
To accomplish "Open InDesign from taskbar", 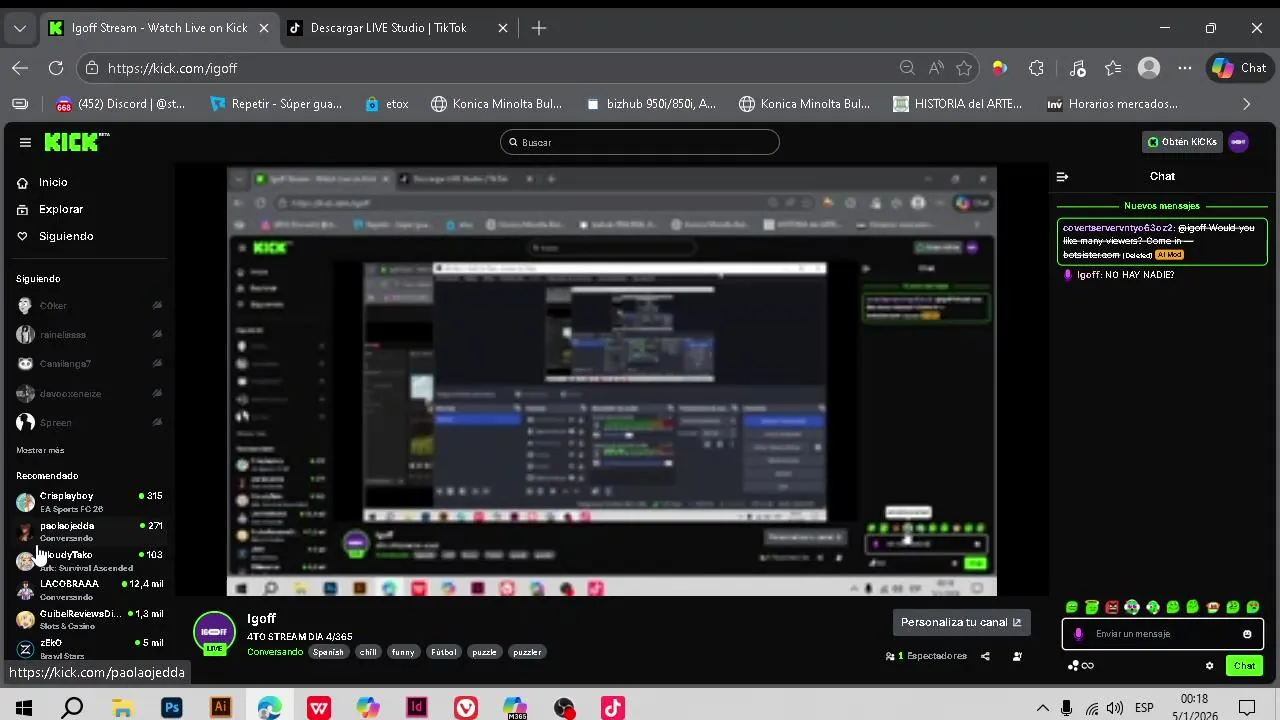I will 417,708.
